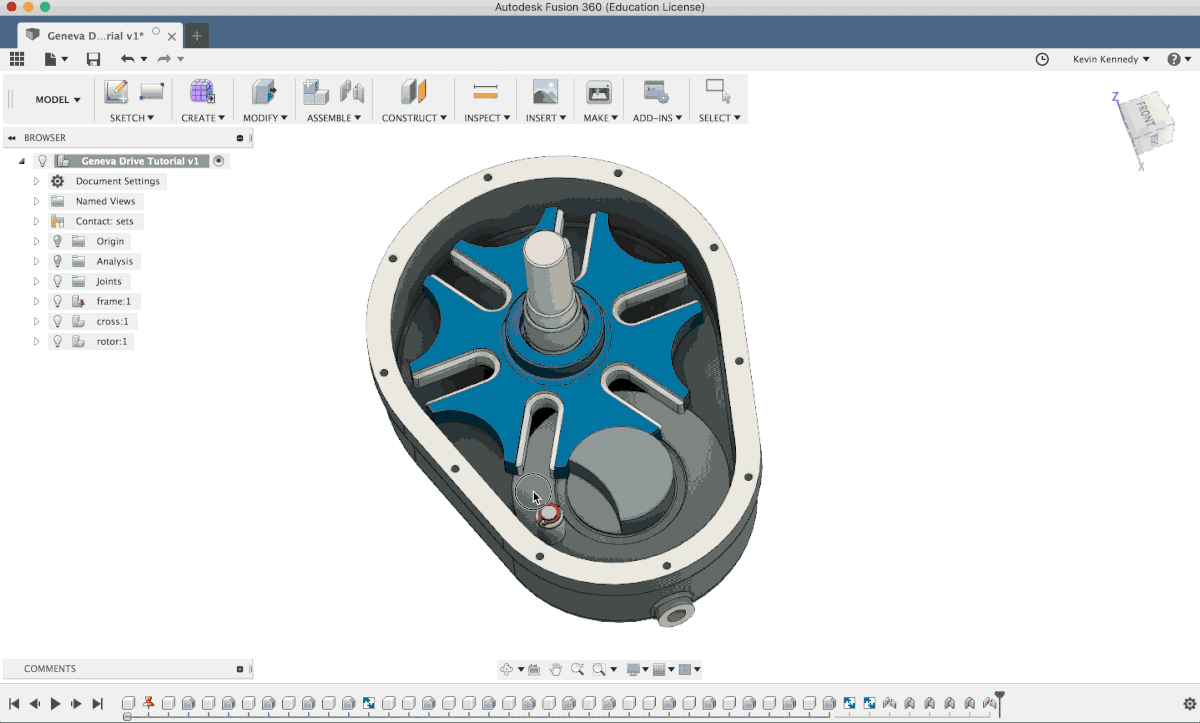Open the 3D Print make tool
1200x723 pixels.
point(598,92)
